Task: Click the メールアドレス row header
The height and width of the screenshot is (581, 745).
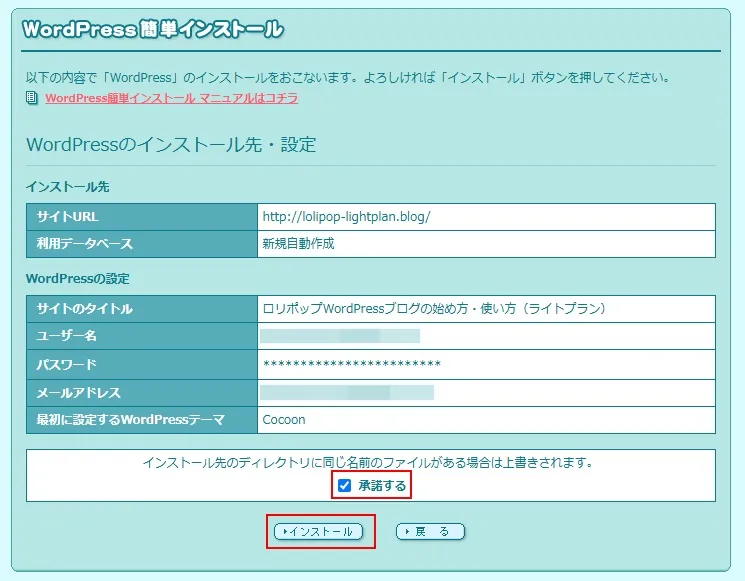Action: (x=142, y=393)
